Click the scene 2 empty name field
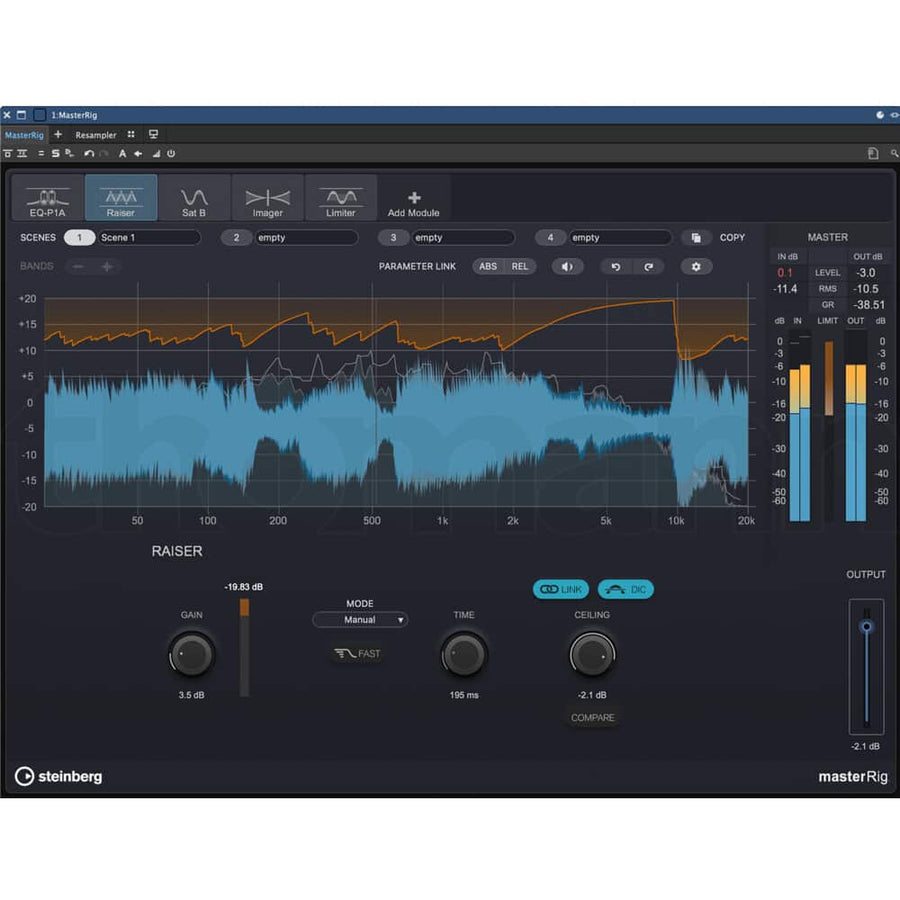The height and width of the screenshot is (900, 900). (306, 238)
